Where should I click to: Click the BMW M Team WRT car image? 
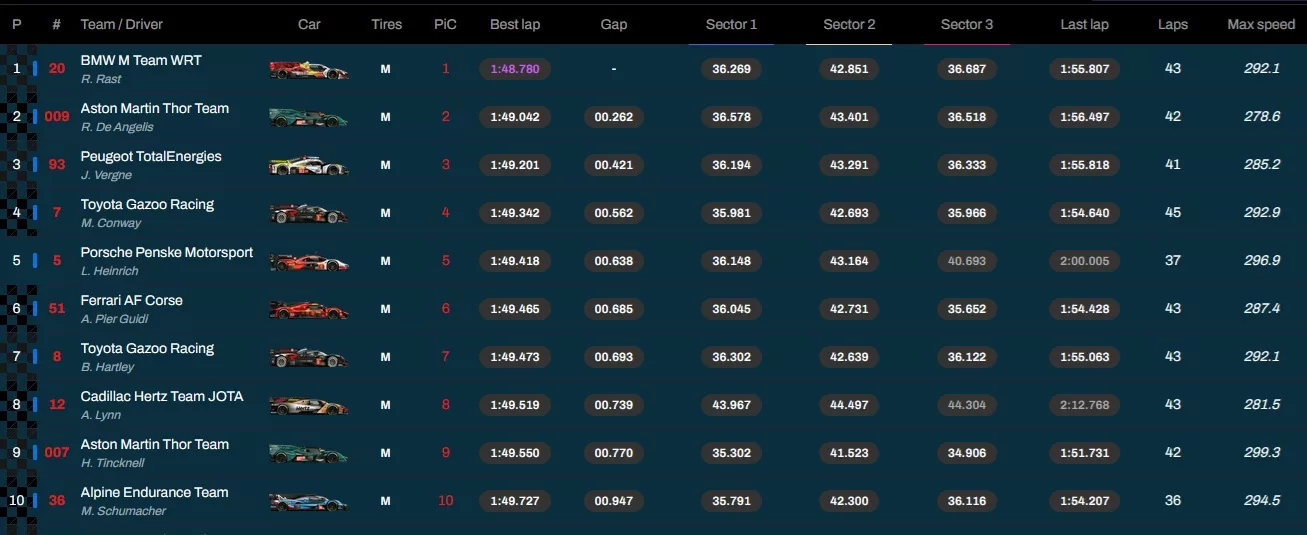[x=309, y=70]
